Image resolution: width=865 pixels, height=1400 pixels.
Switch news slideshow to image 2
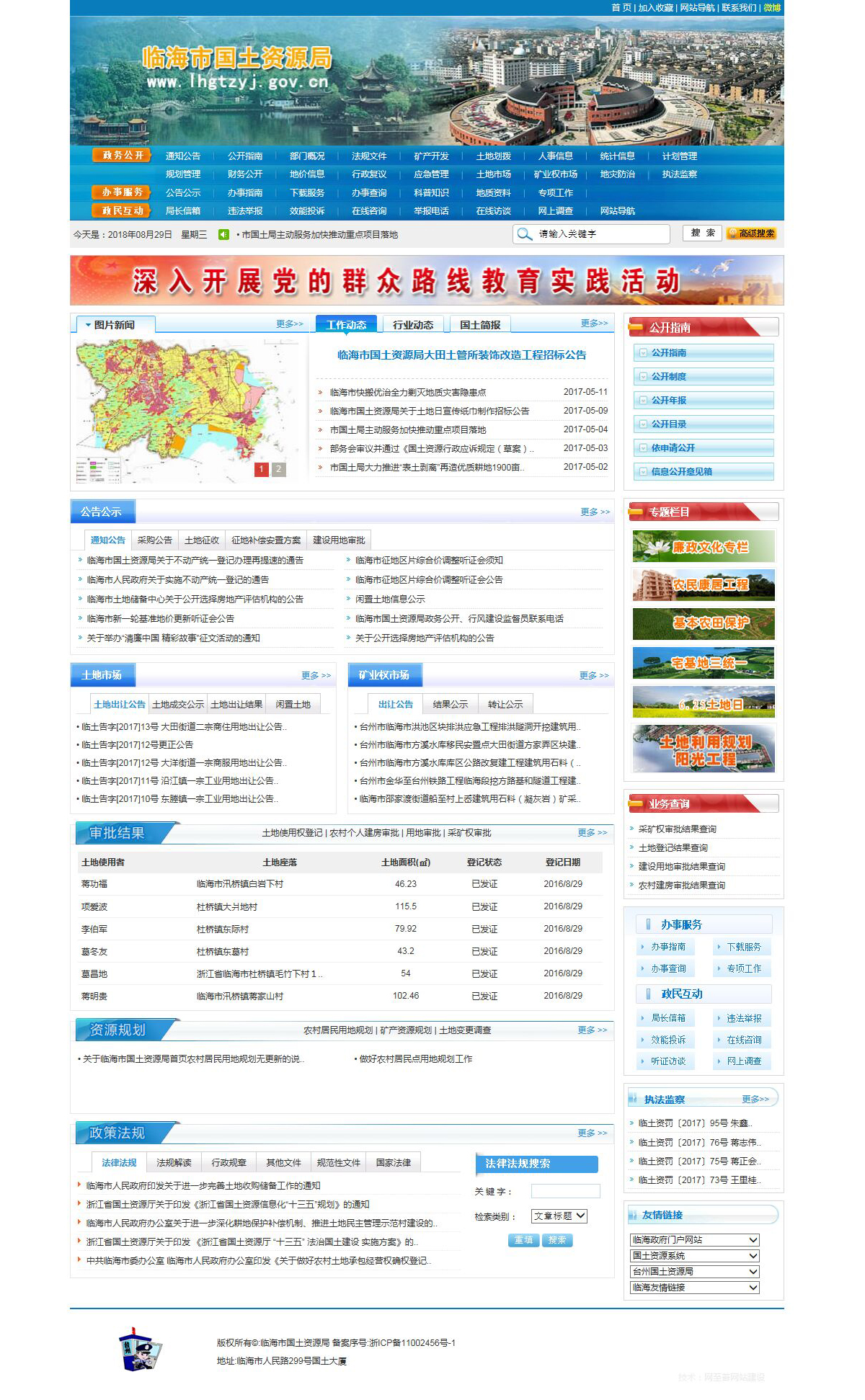tap(278, 469)
